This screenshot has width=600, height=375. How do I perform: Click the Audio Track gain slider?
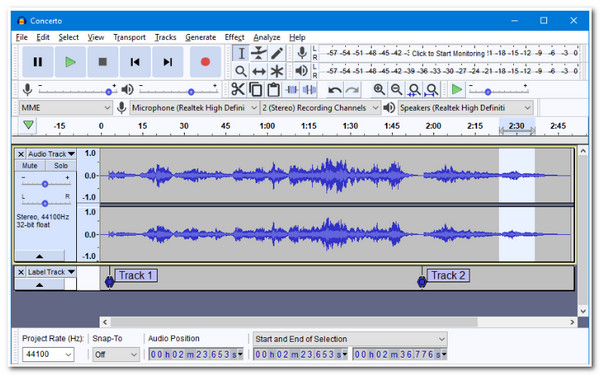pos(45,184)
